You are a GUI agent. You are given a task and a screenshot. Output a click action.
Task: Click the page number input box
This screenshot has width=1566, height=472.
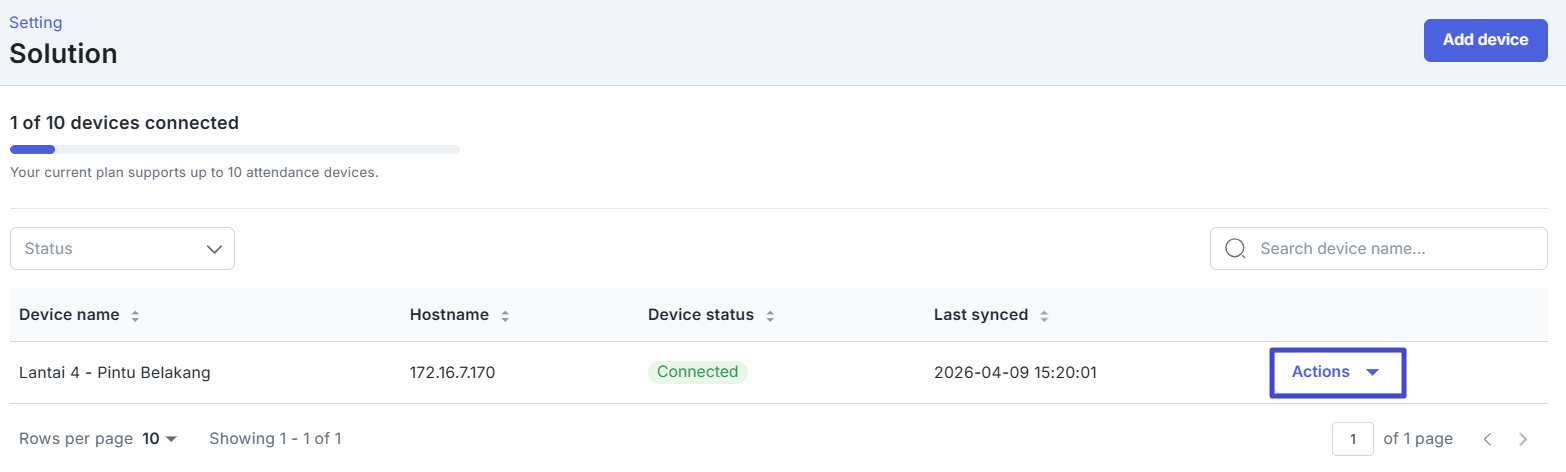pos(1352,439)
